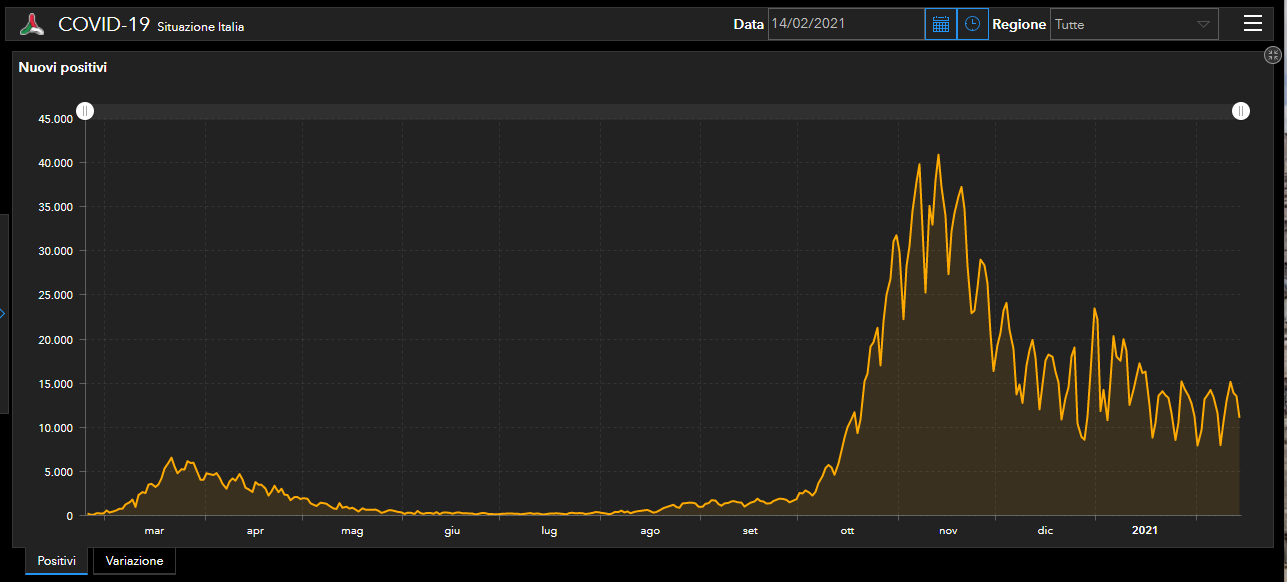Collapse the chart with the shrink icon
1287x582 pixels.
coord(1273,56)
